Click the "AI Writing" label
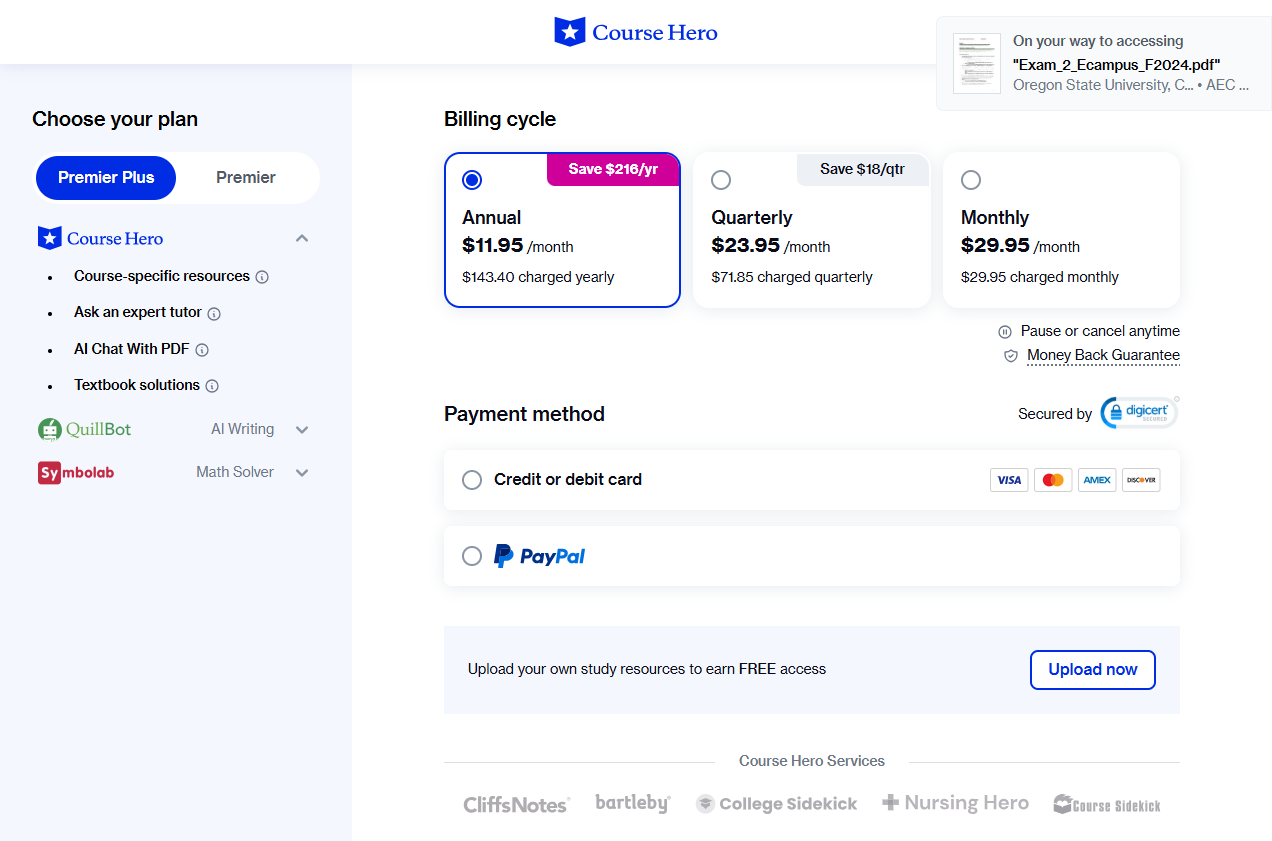 [x=242, y=429]
